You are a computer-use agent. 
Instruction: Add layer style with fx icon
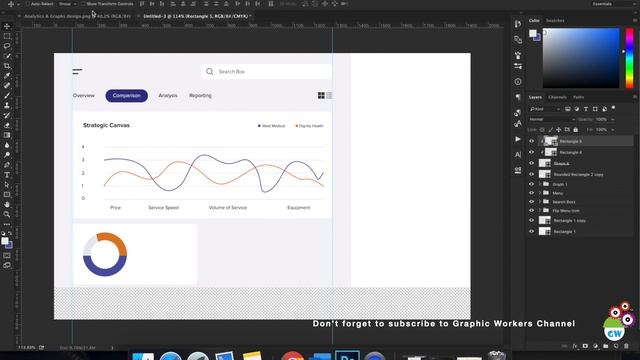575,346
